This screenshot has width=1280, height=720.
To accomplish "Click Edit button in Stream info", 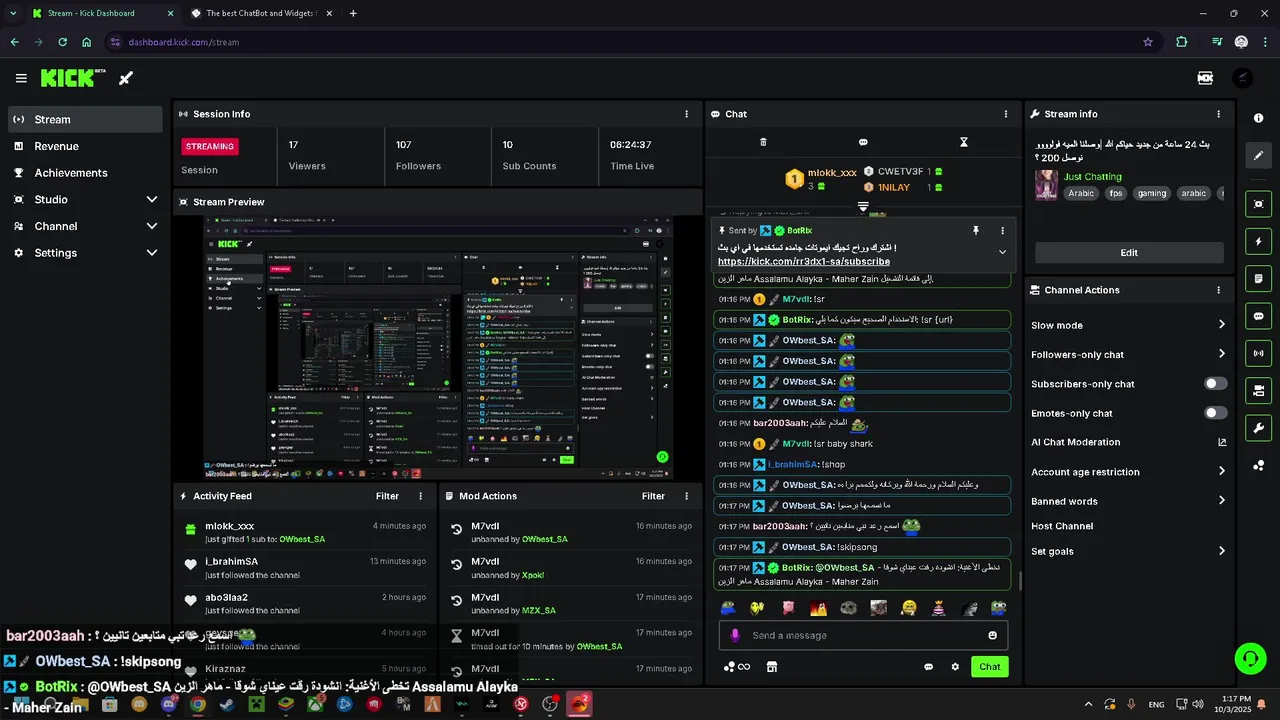I will pos(1129,252).
